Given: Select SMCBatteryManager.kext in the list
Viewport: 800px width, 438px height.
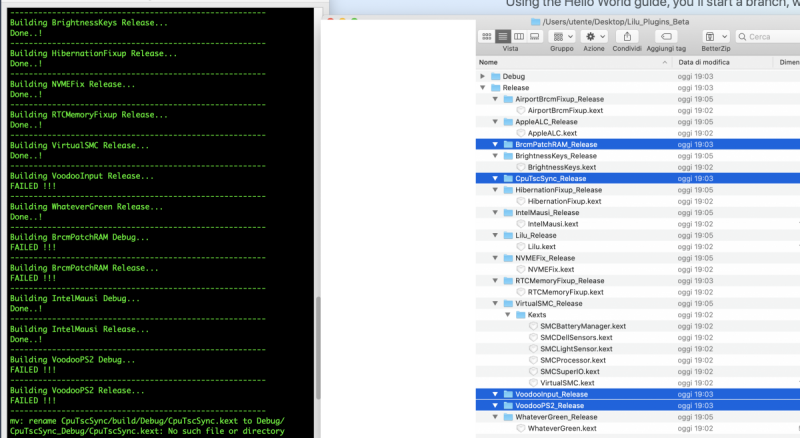Looking at the screenshot, I should coord(582,326).
